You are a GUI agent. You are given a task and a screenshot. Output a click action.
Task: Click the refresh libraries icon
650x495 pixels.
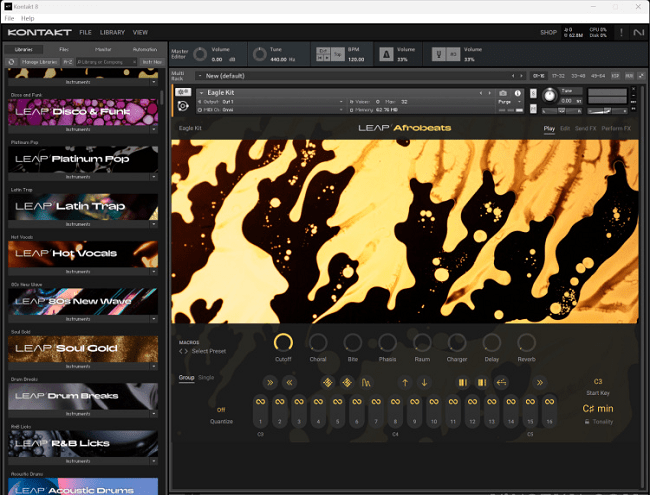[x=13, y=62]
